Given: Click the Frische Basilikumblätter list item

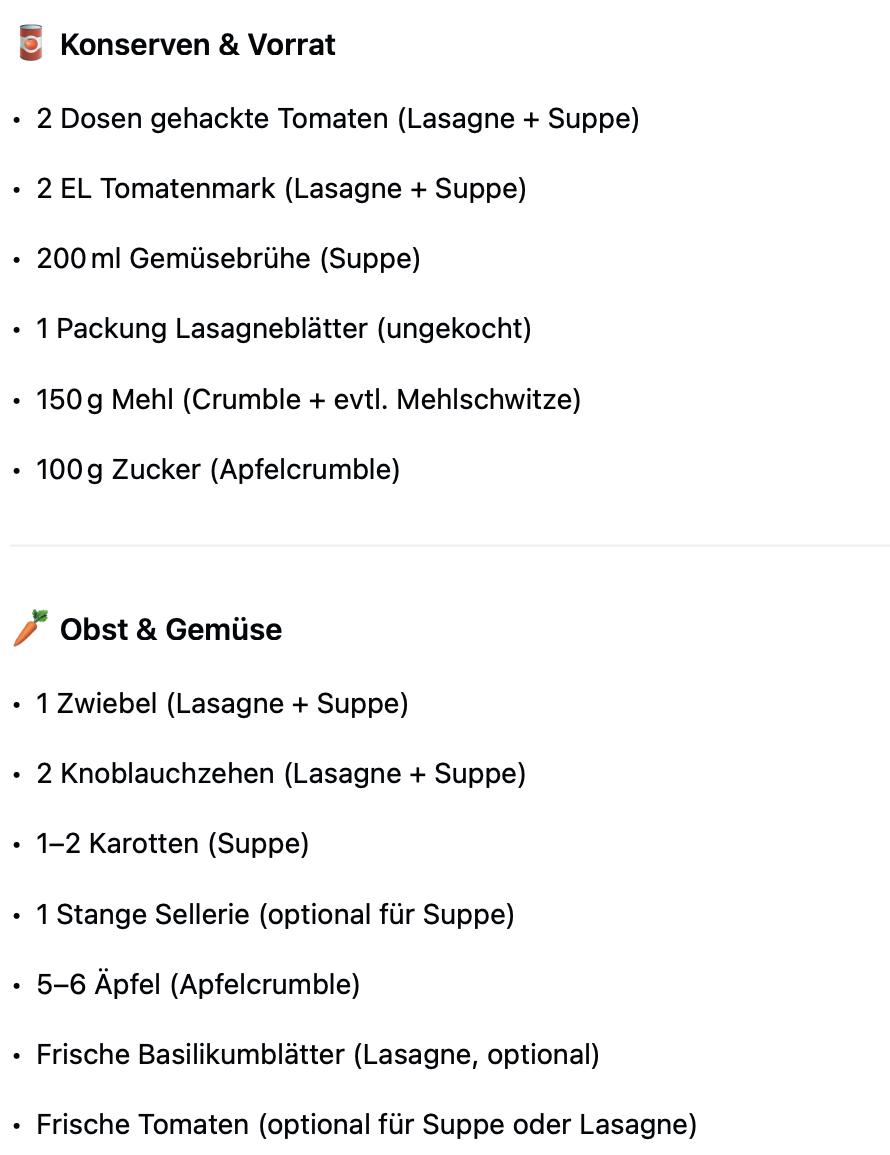Looking at the screenshot, I should (318, 1054).
